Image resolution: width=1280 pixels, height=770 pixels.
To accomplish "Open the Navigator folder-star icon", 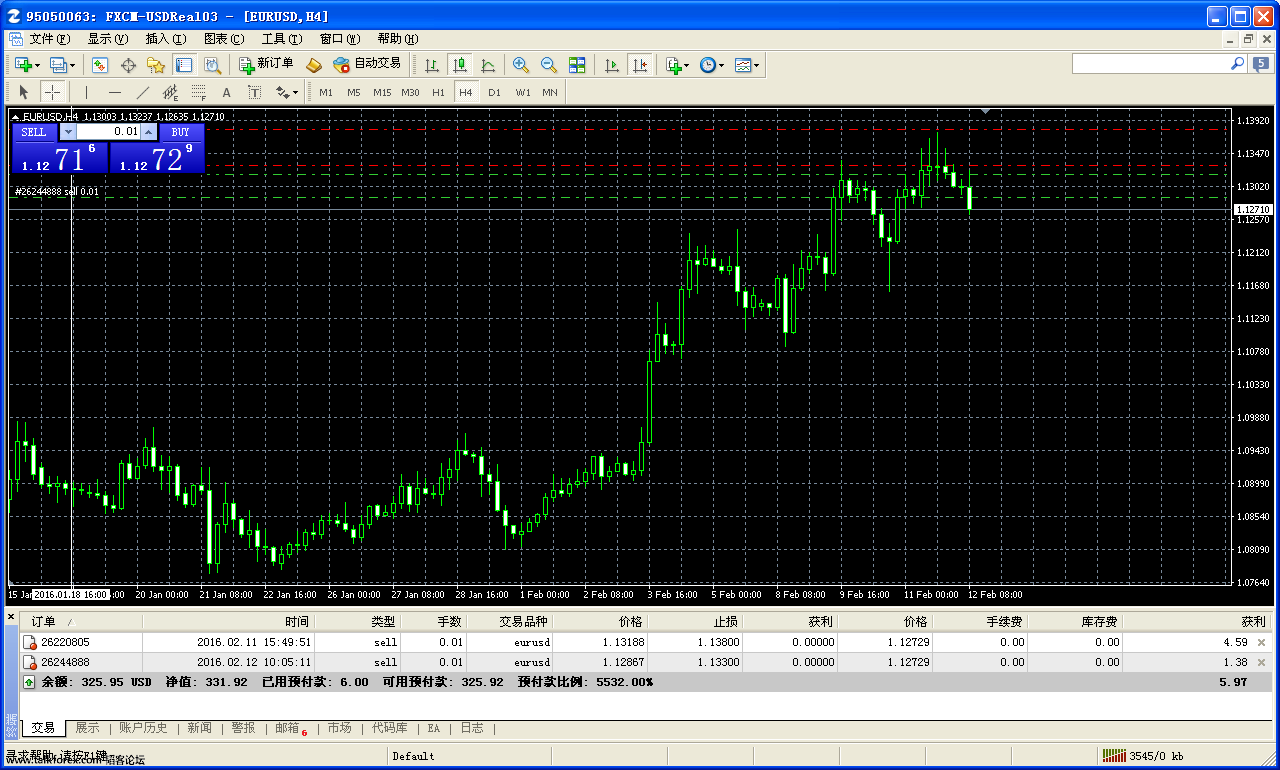I will 156,65.
